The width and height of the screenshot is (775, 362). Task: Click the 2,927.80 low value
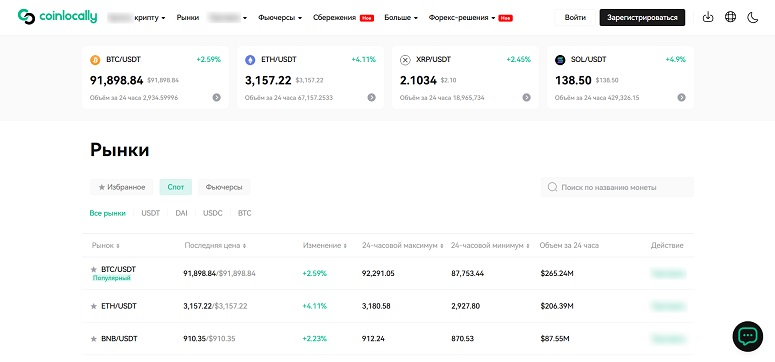click(x=465, y=306)
